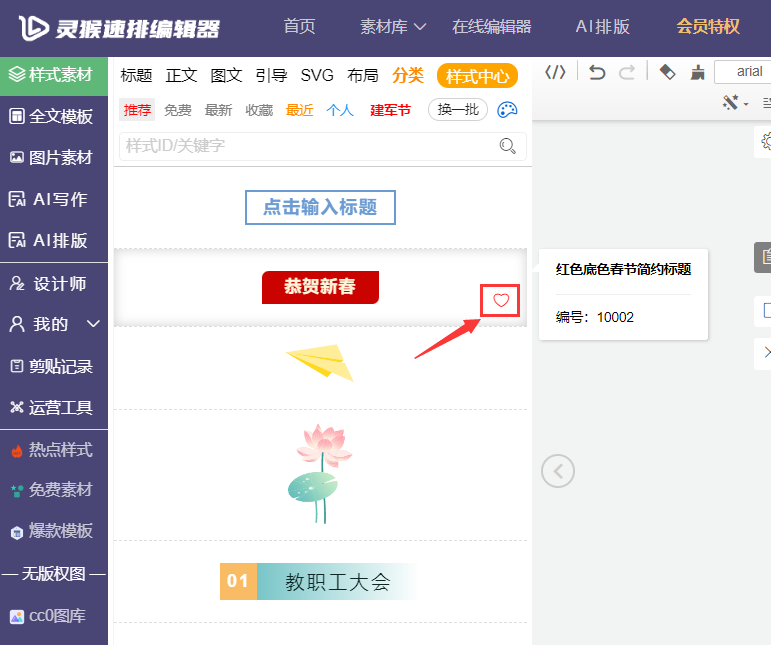Filter styles by 最新
This screenshot has height=645, width=771.
coord(218,110)
